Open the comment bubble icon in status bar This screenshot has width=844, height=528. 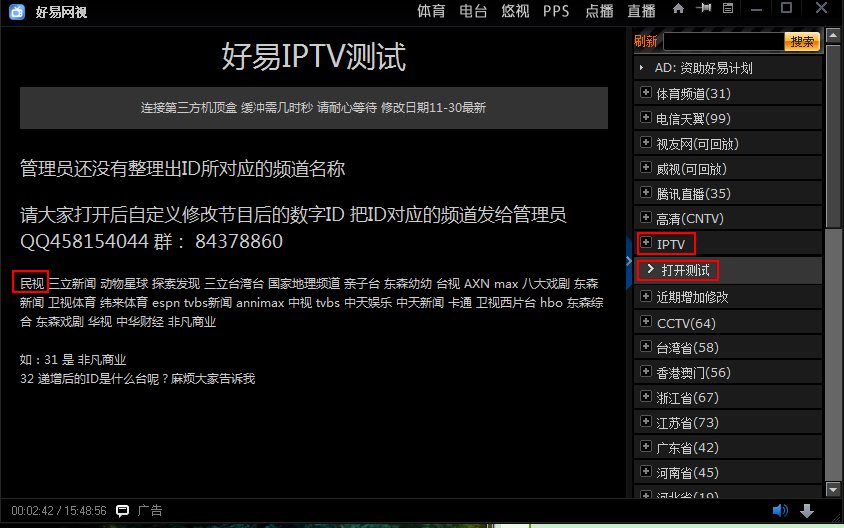pos(122,511)
